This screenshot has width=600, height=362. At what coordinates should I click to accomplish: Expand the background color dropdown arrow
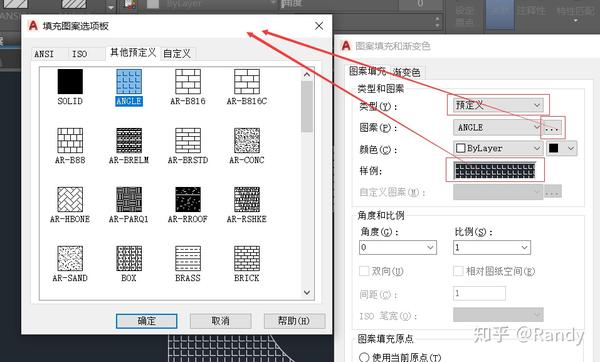(x=571, y=148)
